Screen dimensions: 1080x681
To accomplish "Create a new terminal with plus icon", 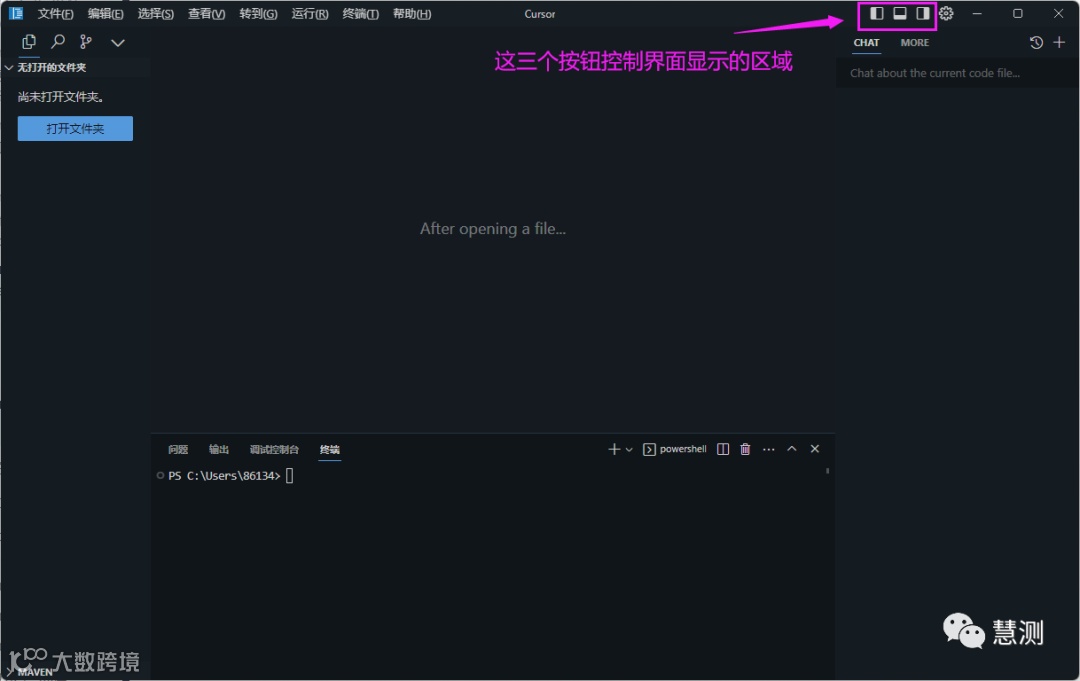I will point(614,449).
